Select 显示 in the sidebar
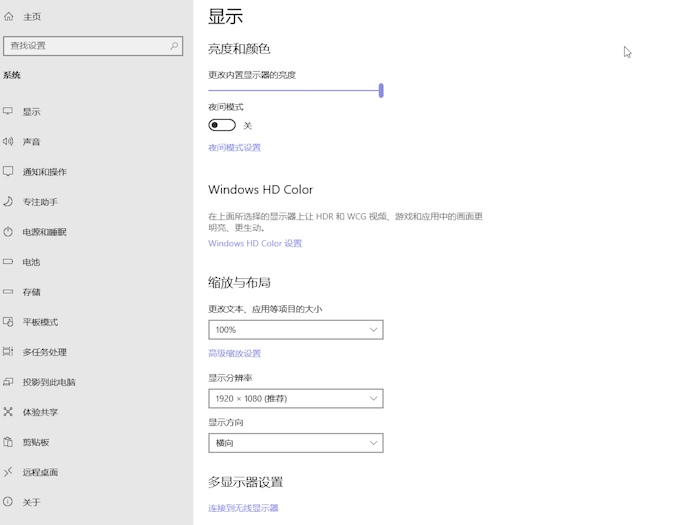The image size is (700, 525). [x=32, y=112]
